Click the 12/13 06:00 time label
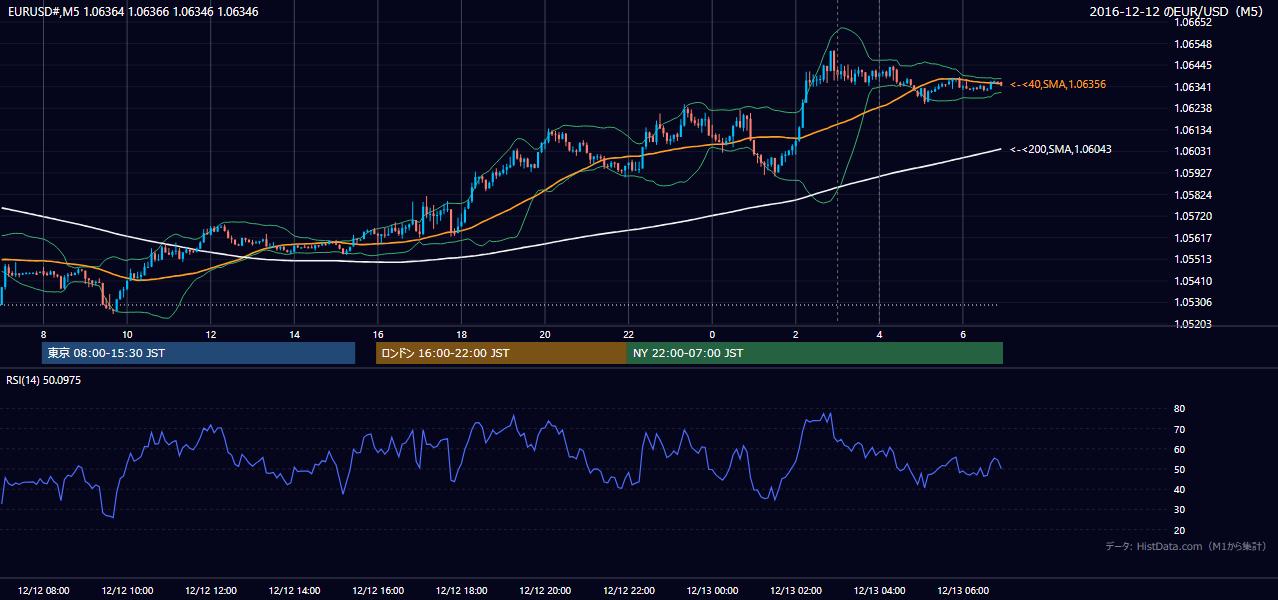The width and height of the screenshot is (1278, 600). tap(963, 591)
